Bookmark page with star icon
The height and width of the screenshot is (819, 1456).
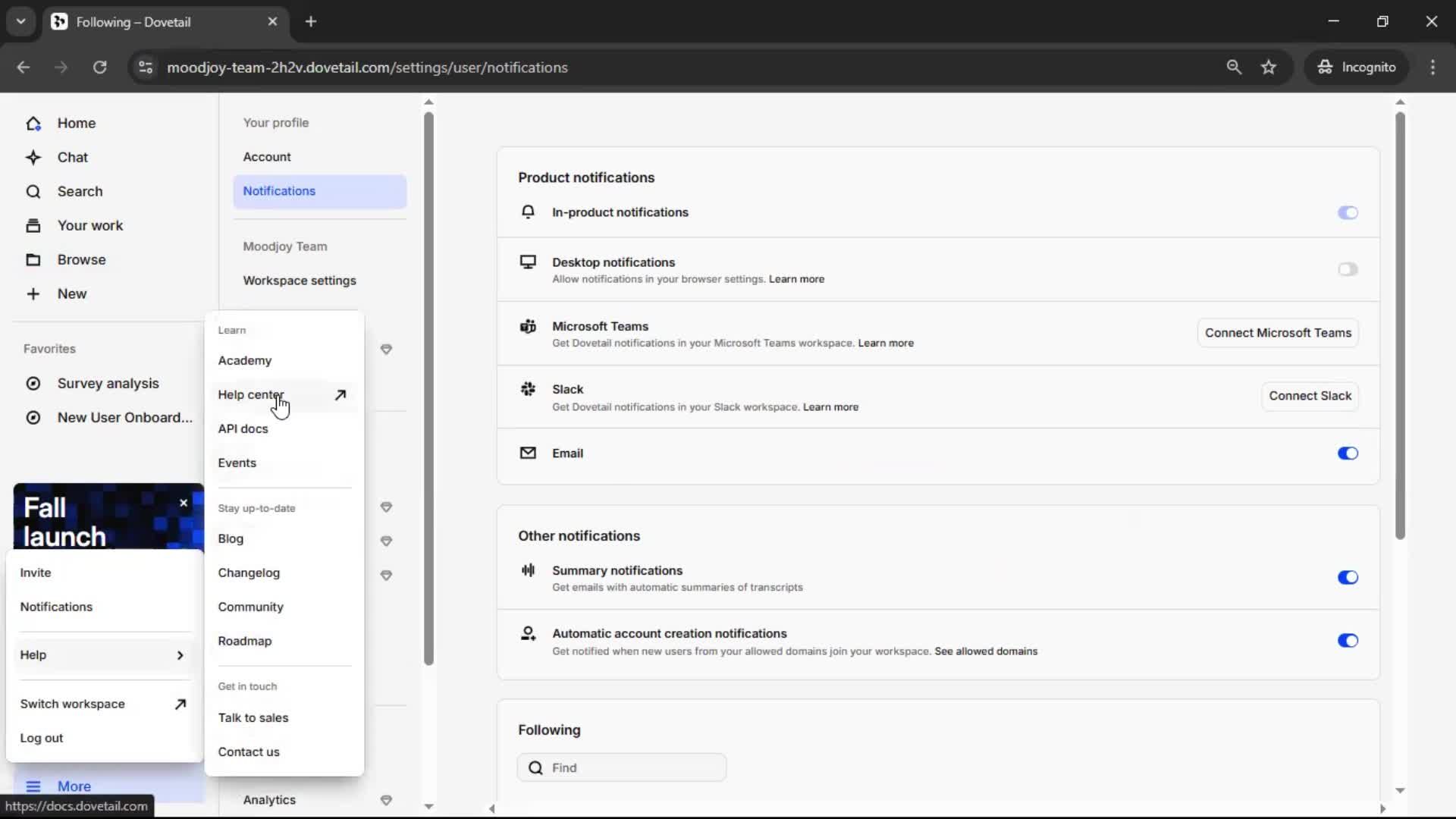coord(1269,67)
